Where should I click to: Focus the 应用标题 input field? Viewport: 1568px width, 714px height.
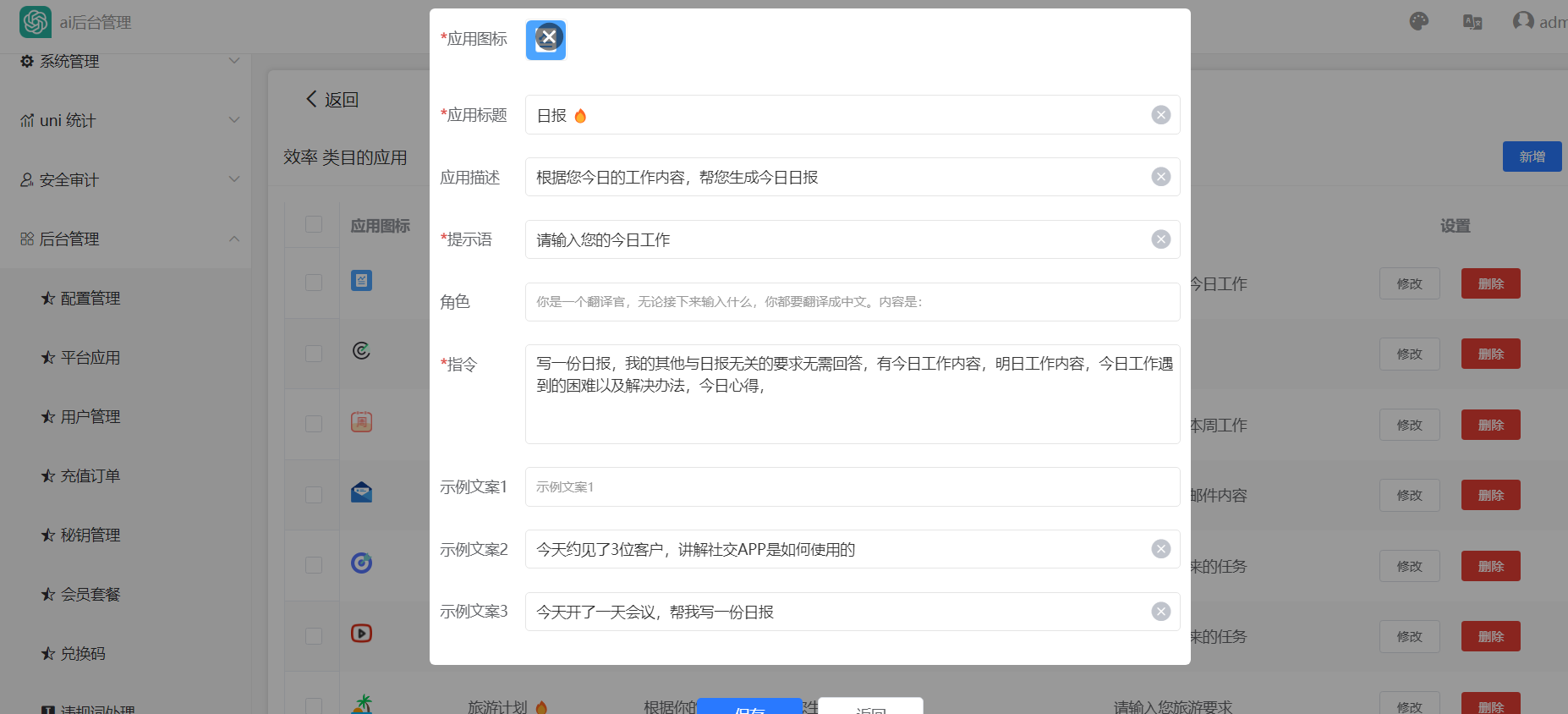coord(853,115)
